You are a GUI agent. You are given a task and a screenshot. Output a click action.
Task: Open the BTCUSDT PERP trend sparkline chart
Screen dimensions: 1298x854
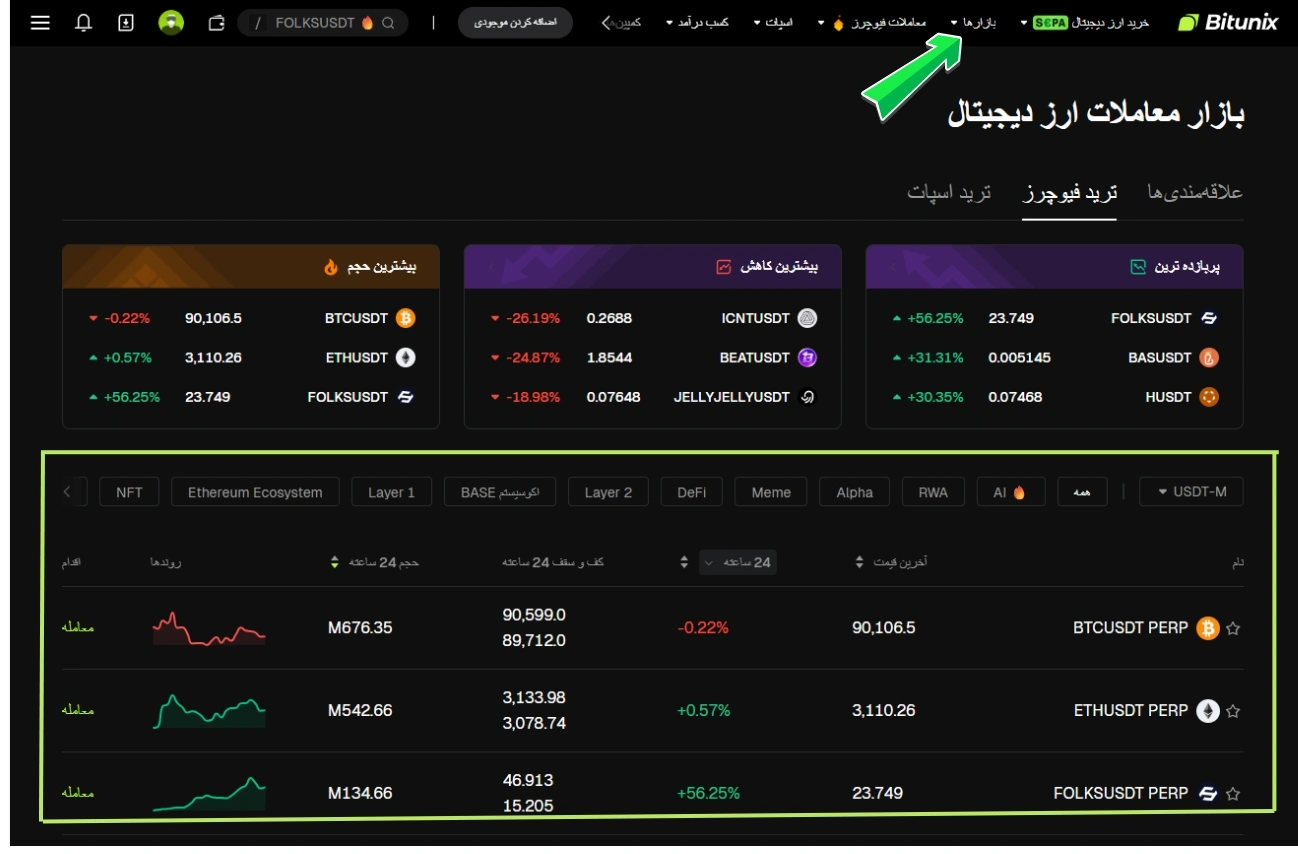(x=209, y=628)
